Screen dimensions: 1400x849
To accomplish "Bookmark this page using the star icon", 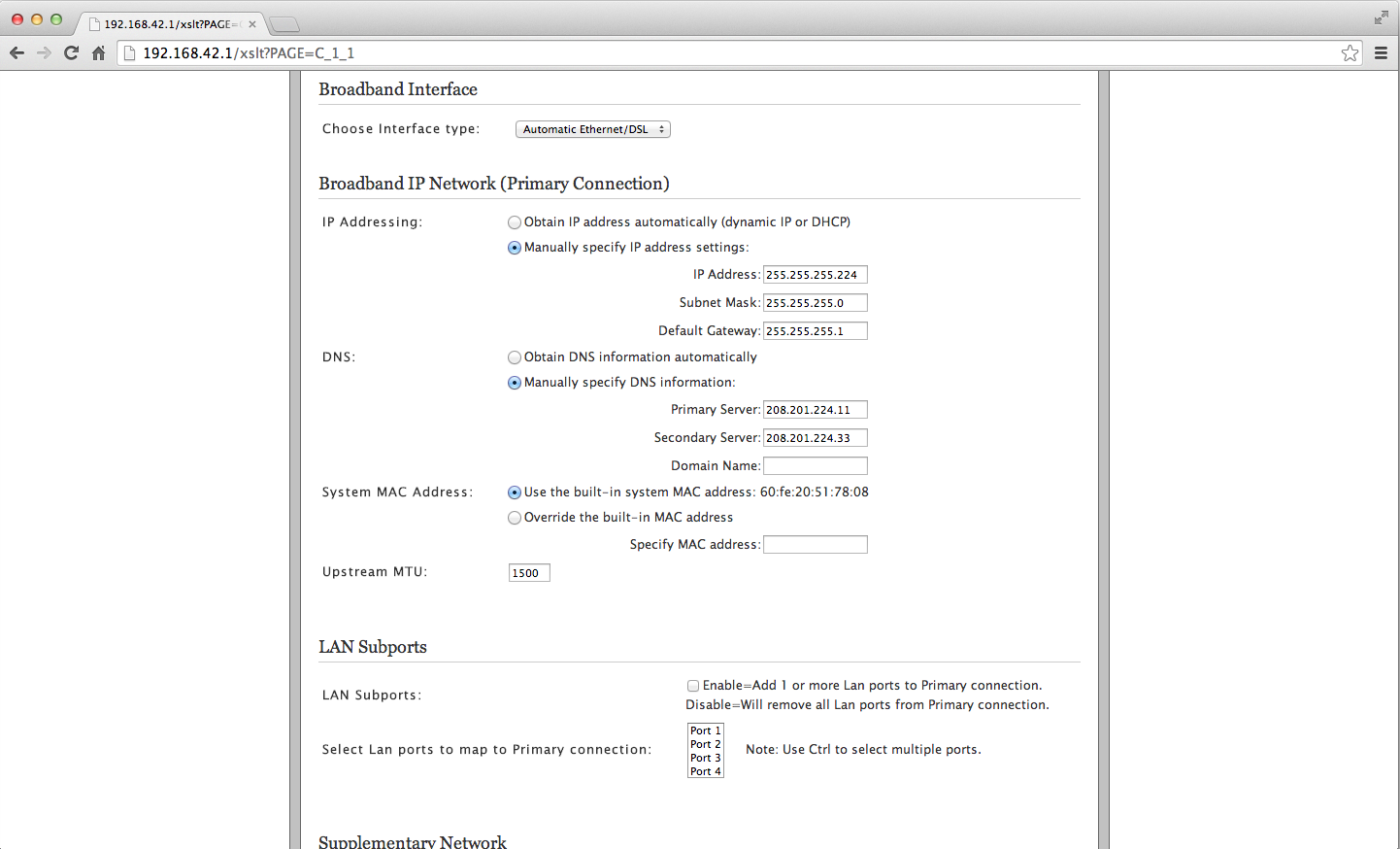I will tap(1350, 53).
